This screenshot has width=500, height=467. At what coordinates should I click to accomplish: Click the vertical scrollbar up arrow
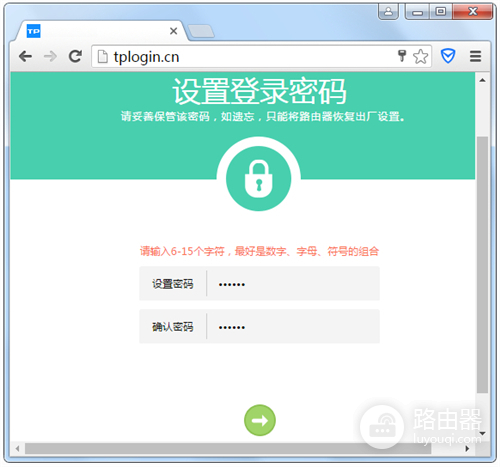[482, 80]
